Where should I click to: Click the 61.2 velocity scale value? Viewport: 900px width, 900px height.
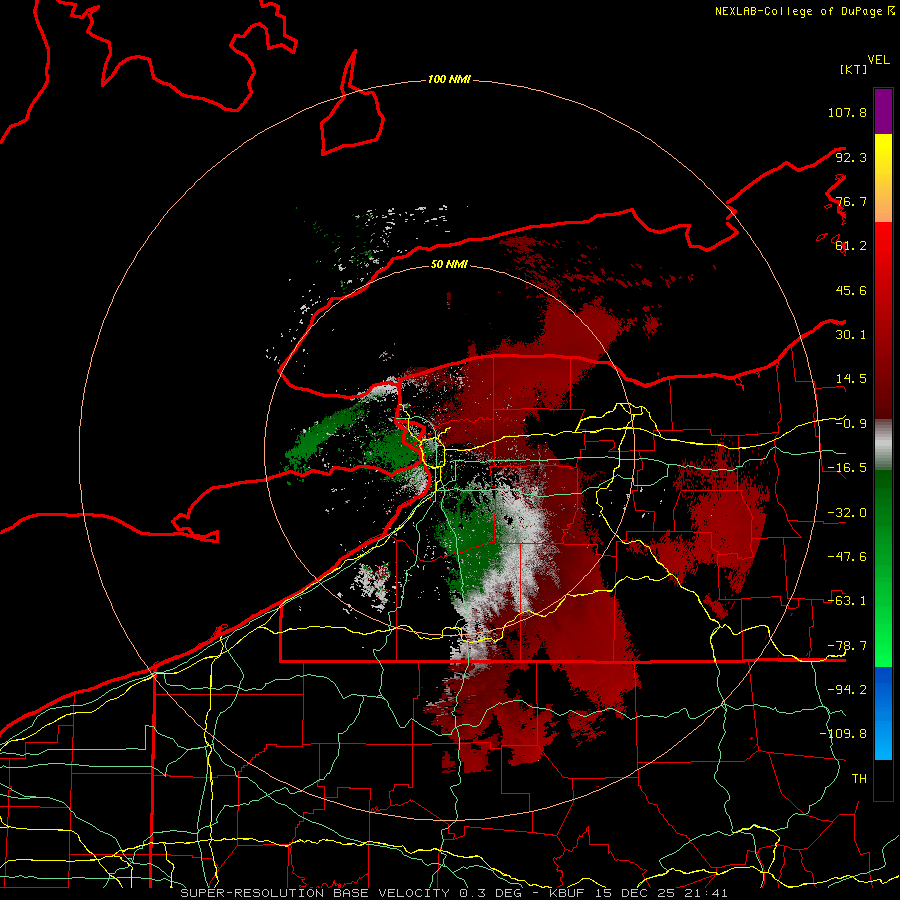coord(851,246)
